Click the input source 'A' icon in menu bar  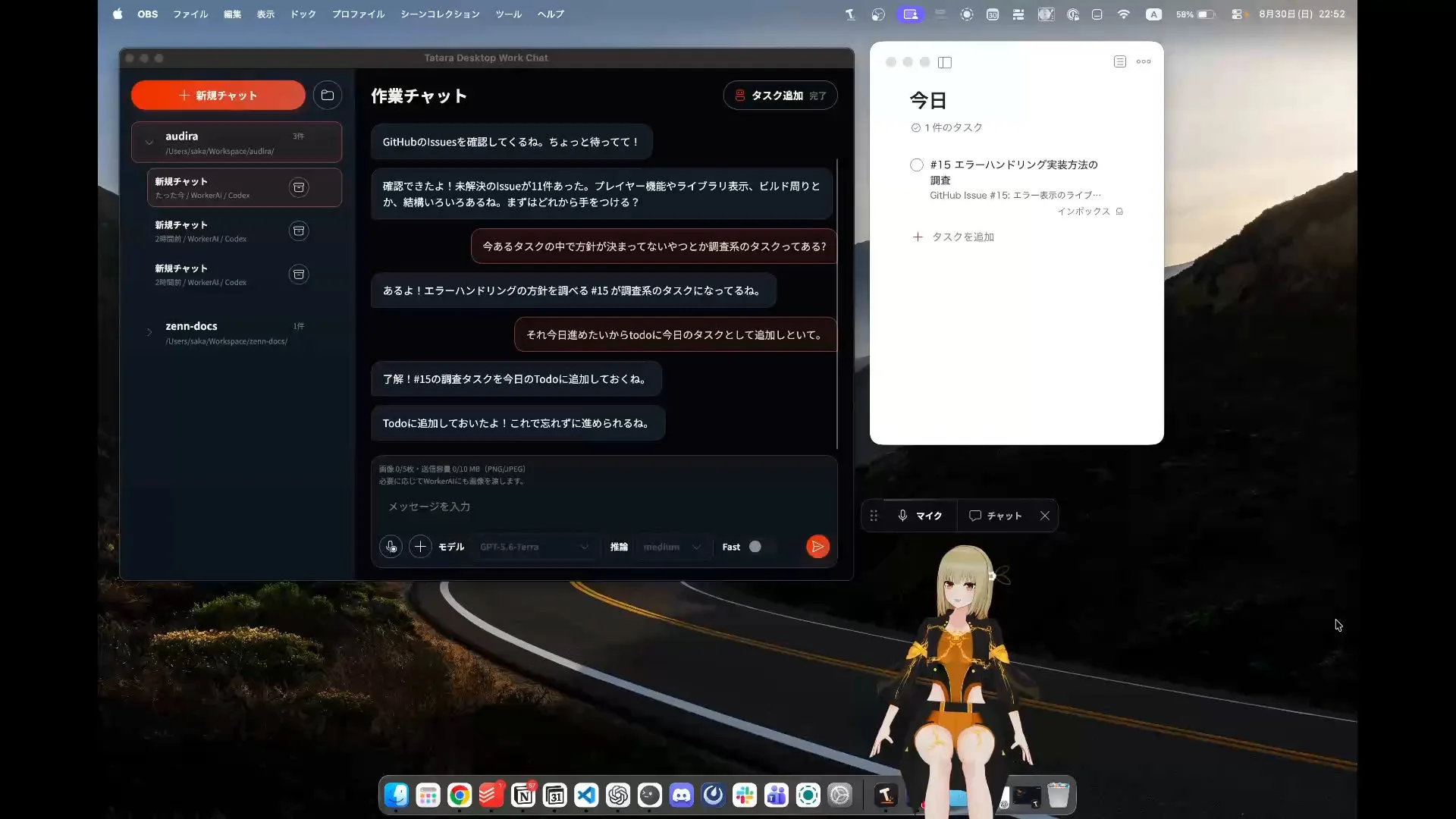tap(1153, 14)
